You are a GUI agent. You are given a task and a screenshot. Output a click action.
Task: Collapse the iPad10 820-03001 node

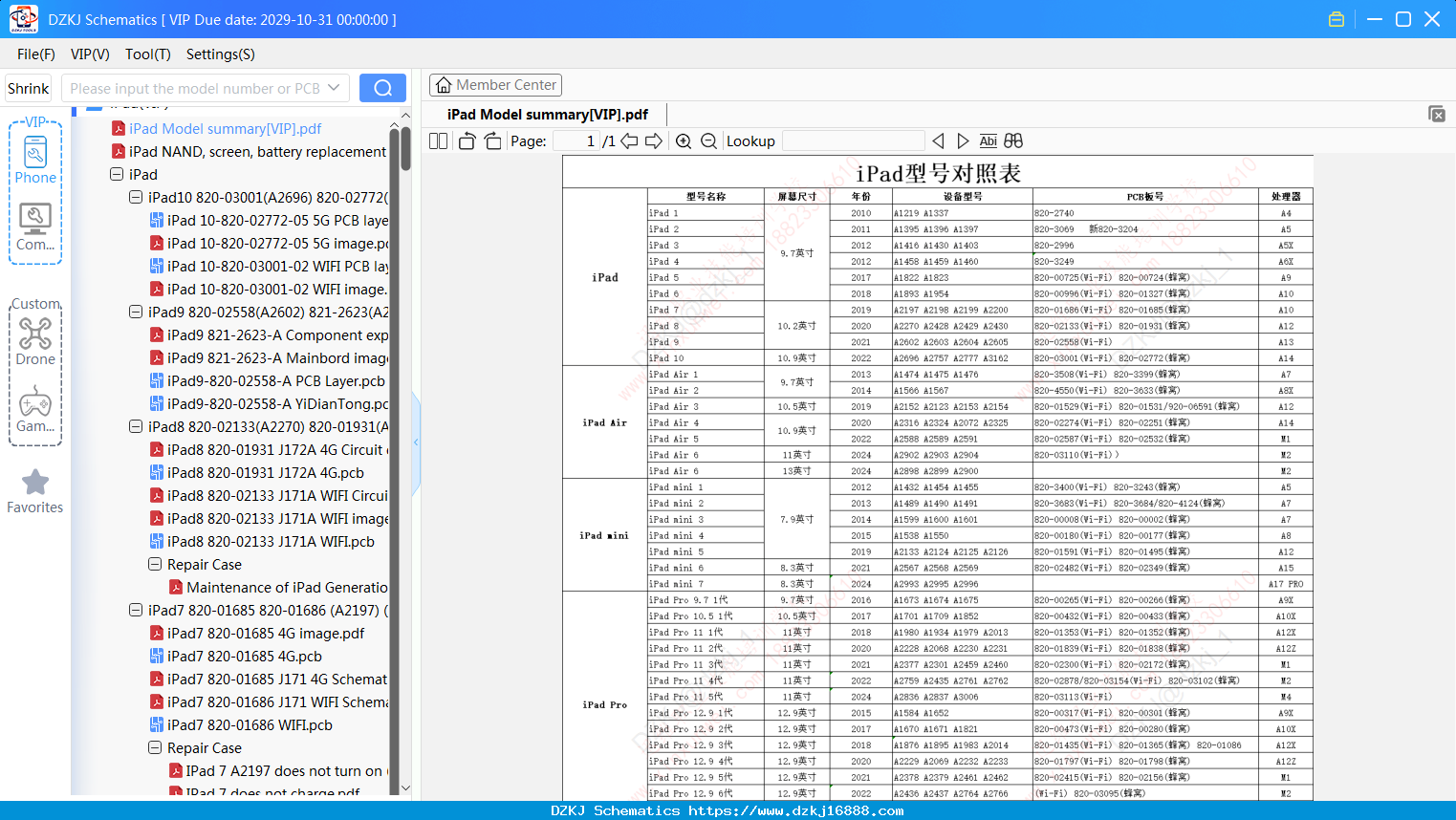(x=136, y=198)
